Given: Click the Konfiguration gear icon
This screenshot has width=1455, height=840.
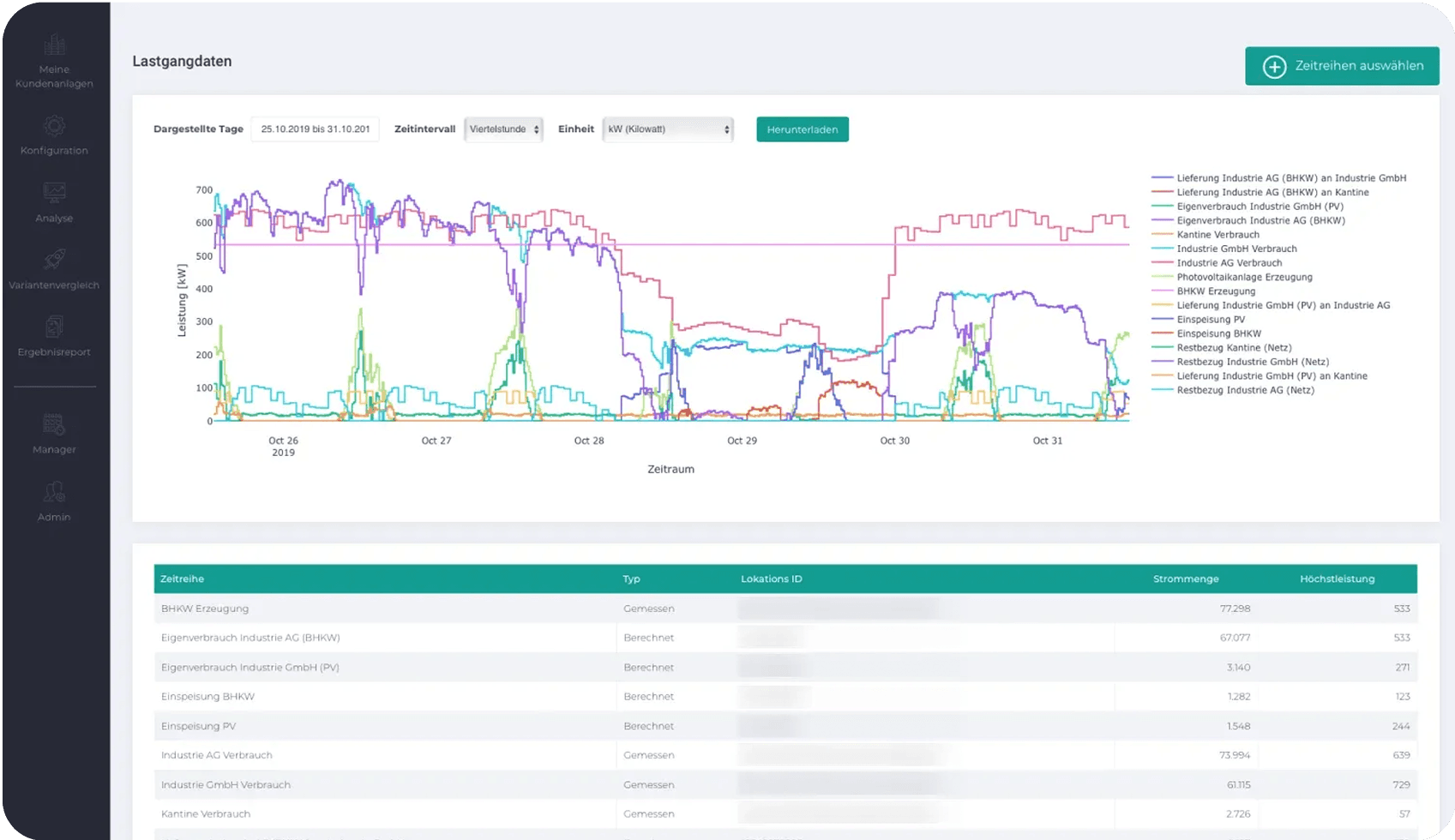Looking at the screenshot, I should (x=54, y=127).
